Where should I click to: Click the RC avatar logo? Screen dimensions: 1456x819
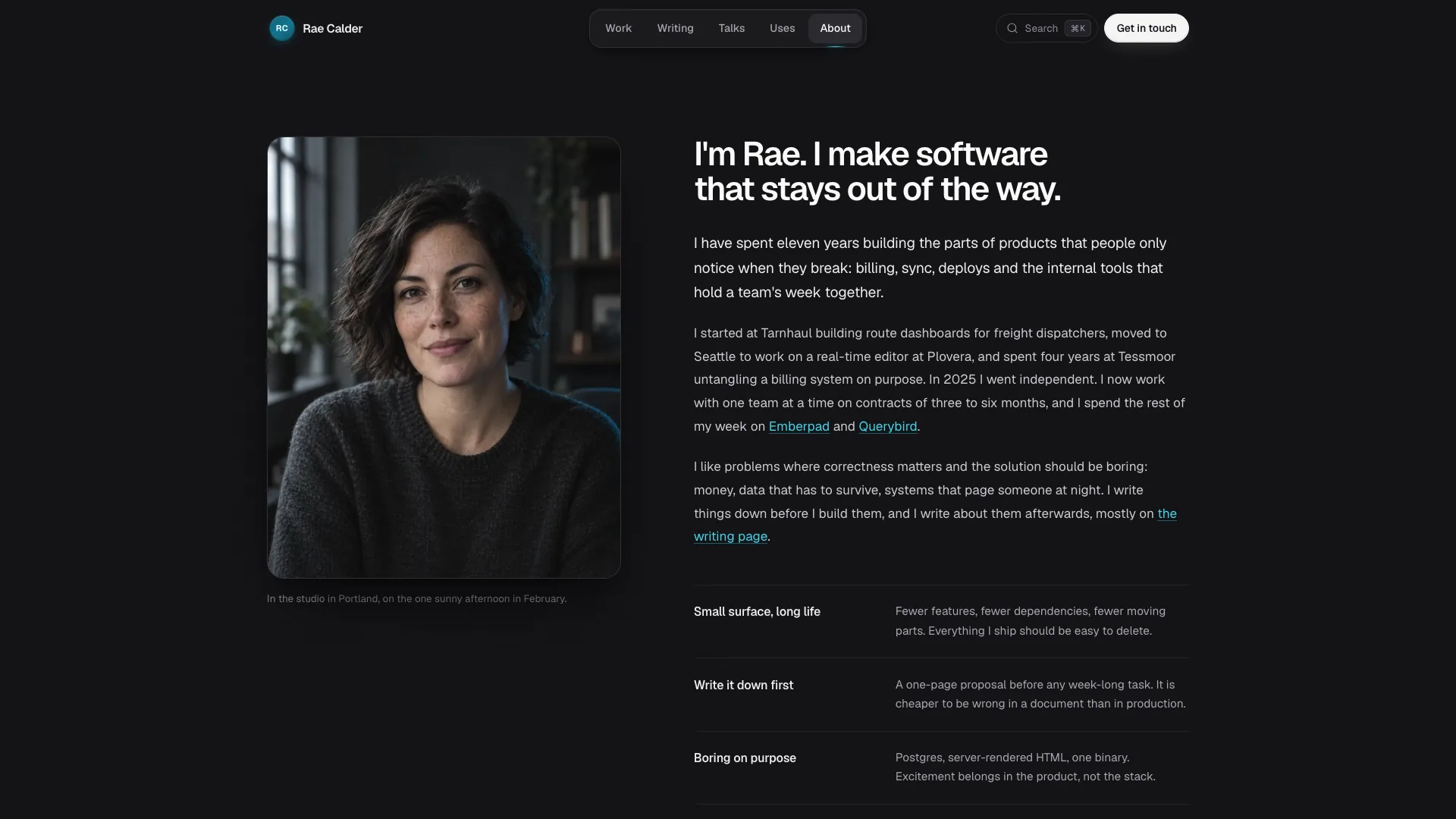(x=281, y=28)
